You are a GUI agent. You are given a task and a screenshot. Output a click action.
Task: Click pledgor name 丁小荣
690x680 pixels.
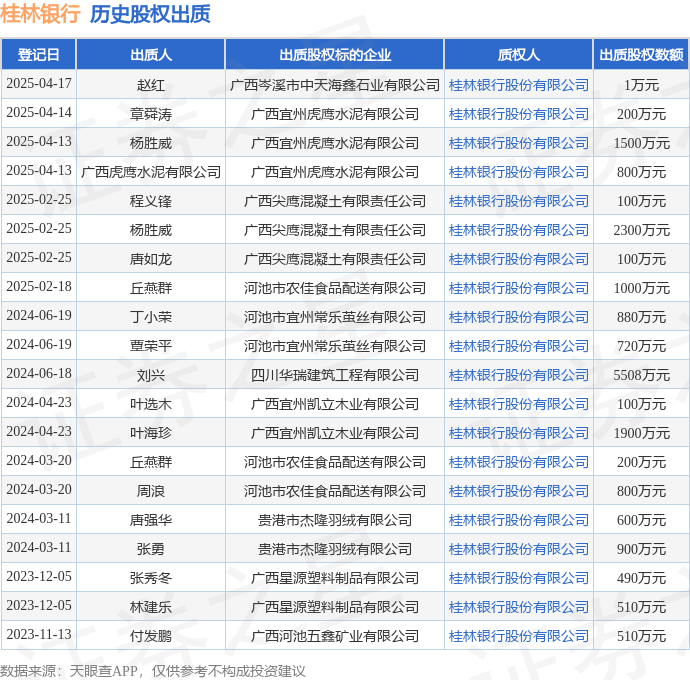pos(150,317)
